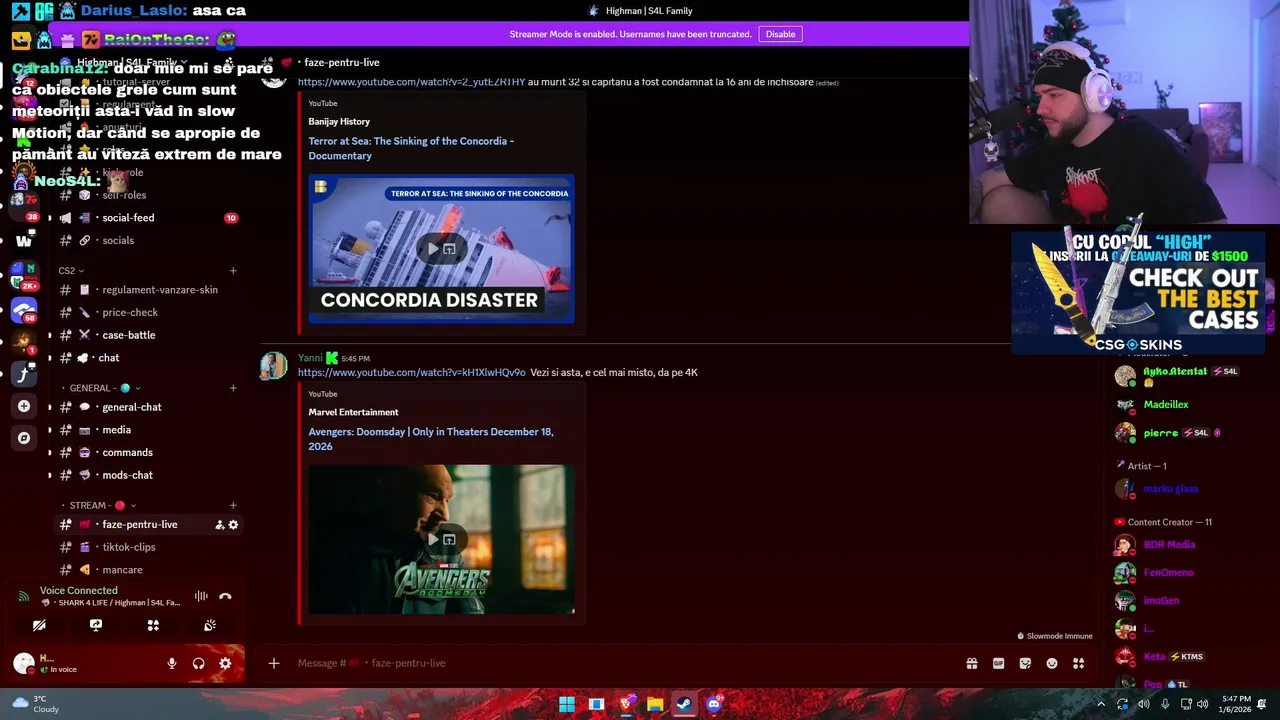Screen dimensions: 1280x720
Task: Click the message input field
Action: [620, 663]
